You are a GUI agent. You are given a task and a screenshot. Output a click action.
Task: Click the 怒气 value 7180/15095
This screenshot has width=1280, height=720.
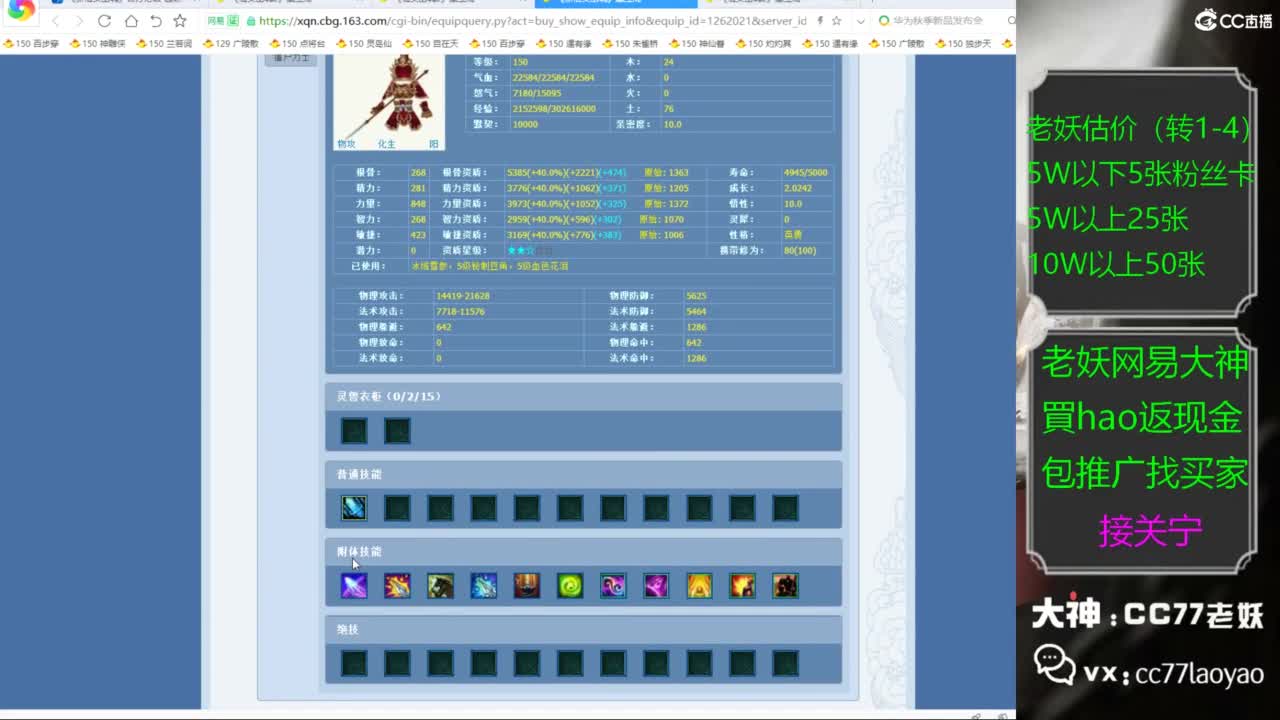click(x=536, y=93)
